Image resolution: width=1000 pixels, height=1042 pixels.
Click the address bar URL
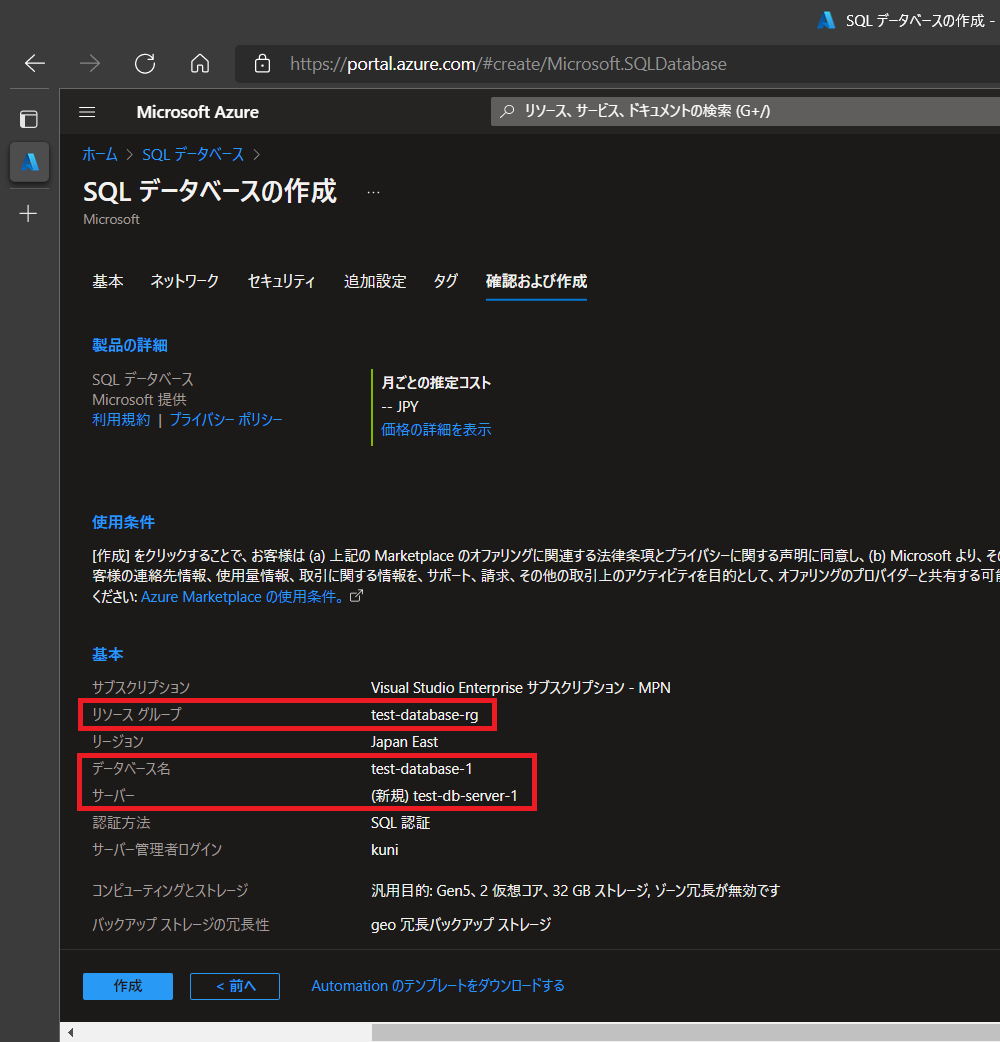pos(508,64)
